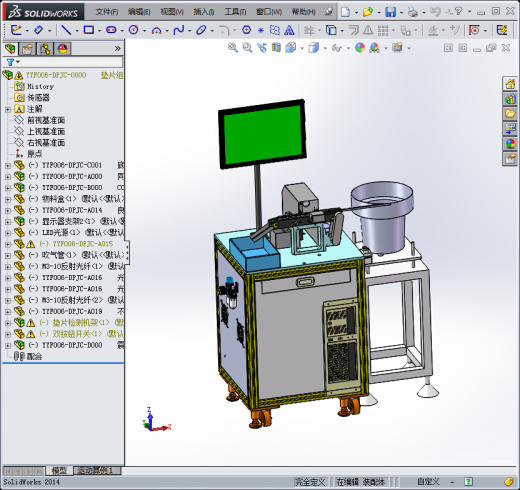The image size is (520, 490).
Task: Open the save options dropdown arrow
Action: coord(401,13)
